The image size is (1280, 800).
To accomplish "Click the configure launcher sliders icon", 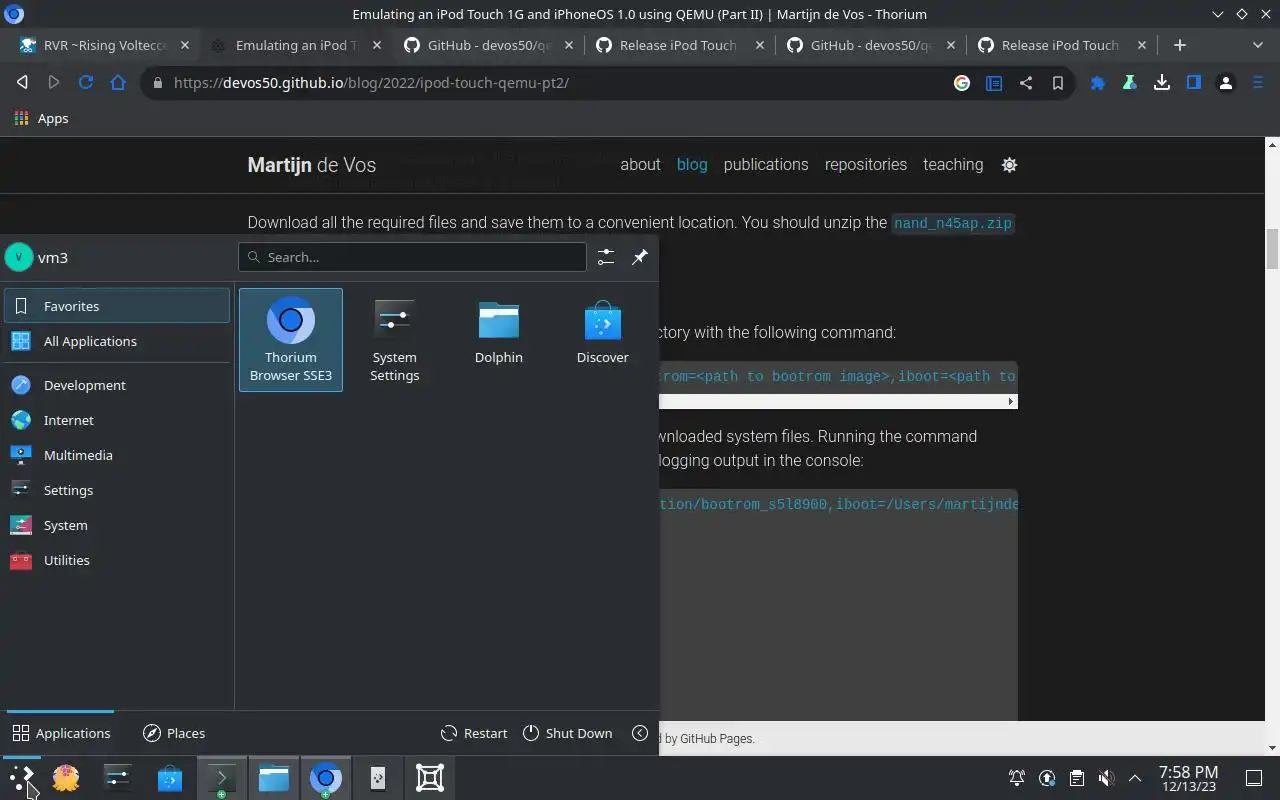I will tap(606, 257).
